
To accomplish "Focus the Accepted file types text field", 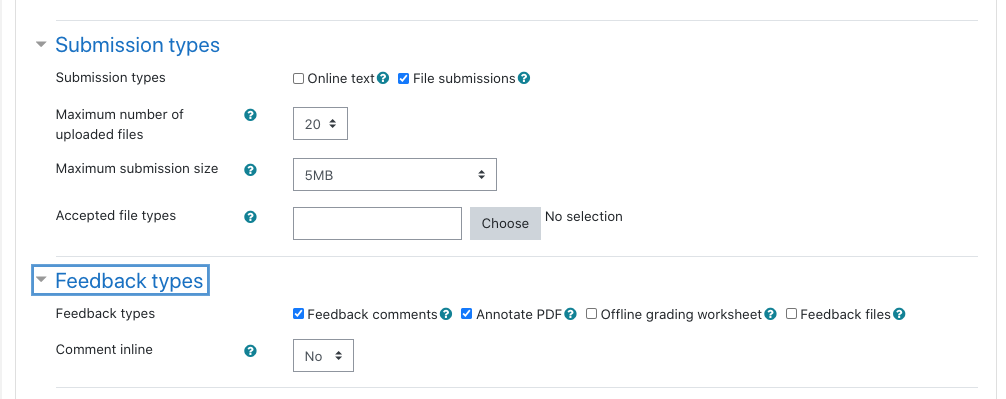I will 377,223.
